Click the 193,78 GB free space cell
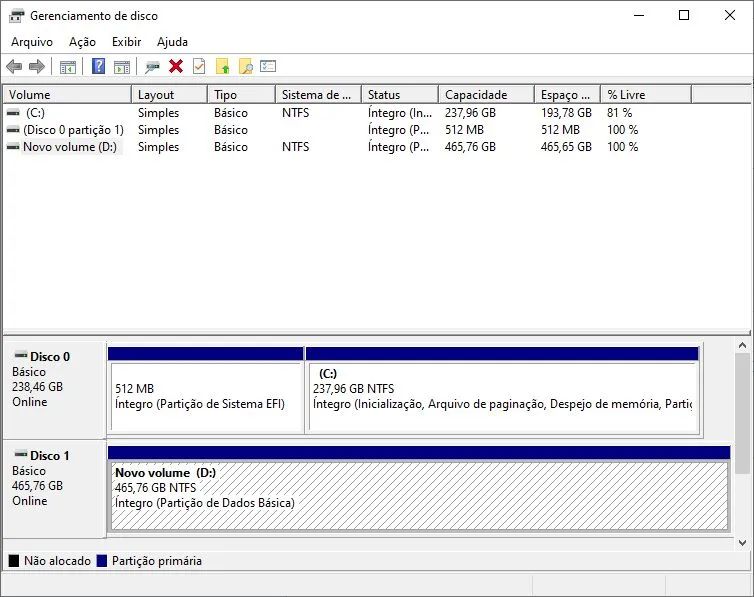 pos(566,112)
